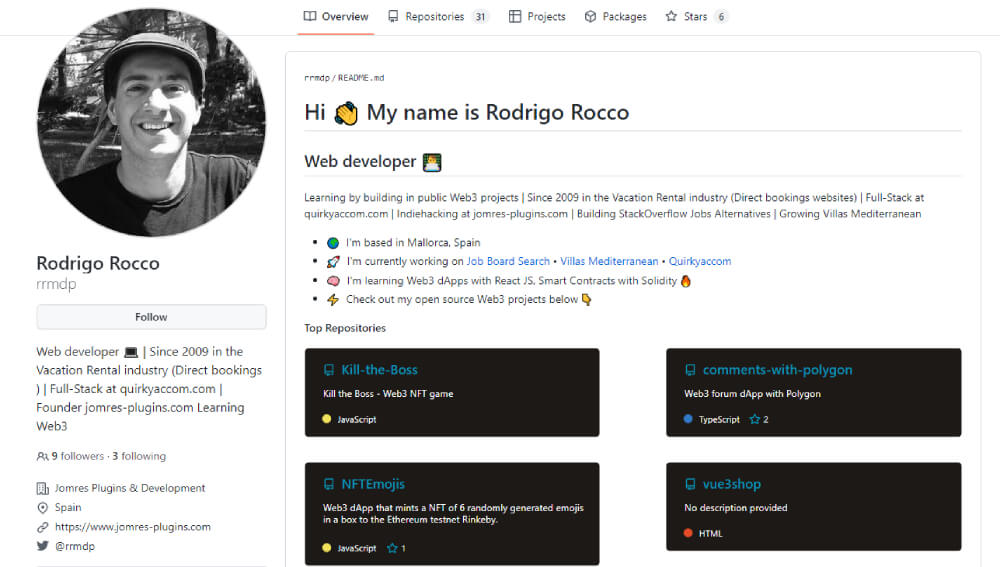
Task: Open the Quirkyaccom link
Action: point(700,261)
